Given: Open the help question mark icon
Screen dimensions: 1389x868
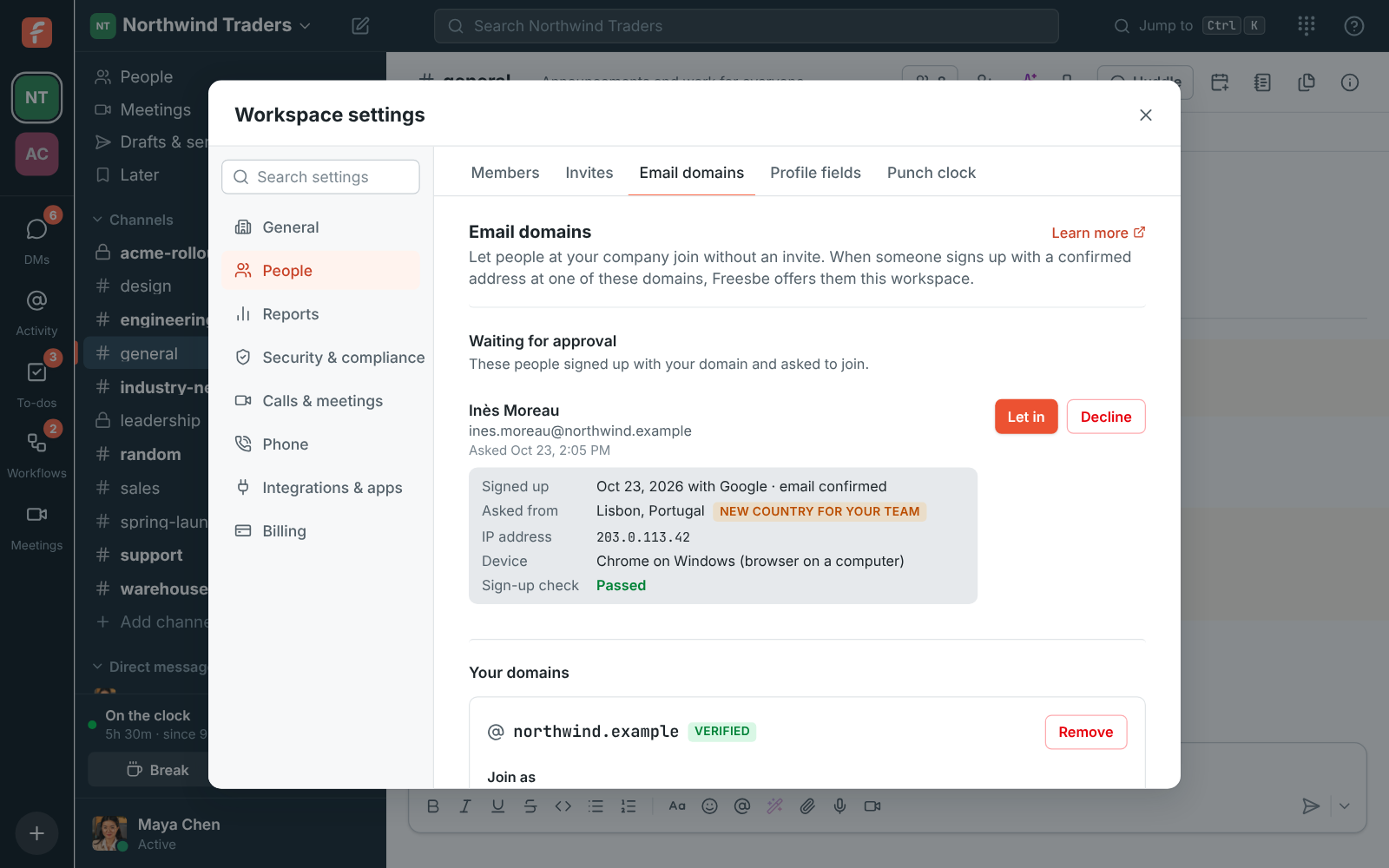Looking at the screenshot, I should pyautogui.click(x=1353, y=26).
